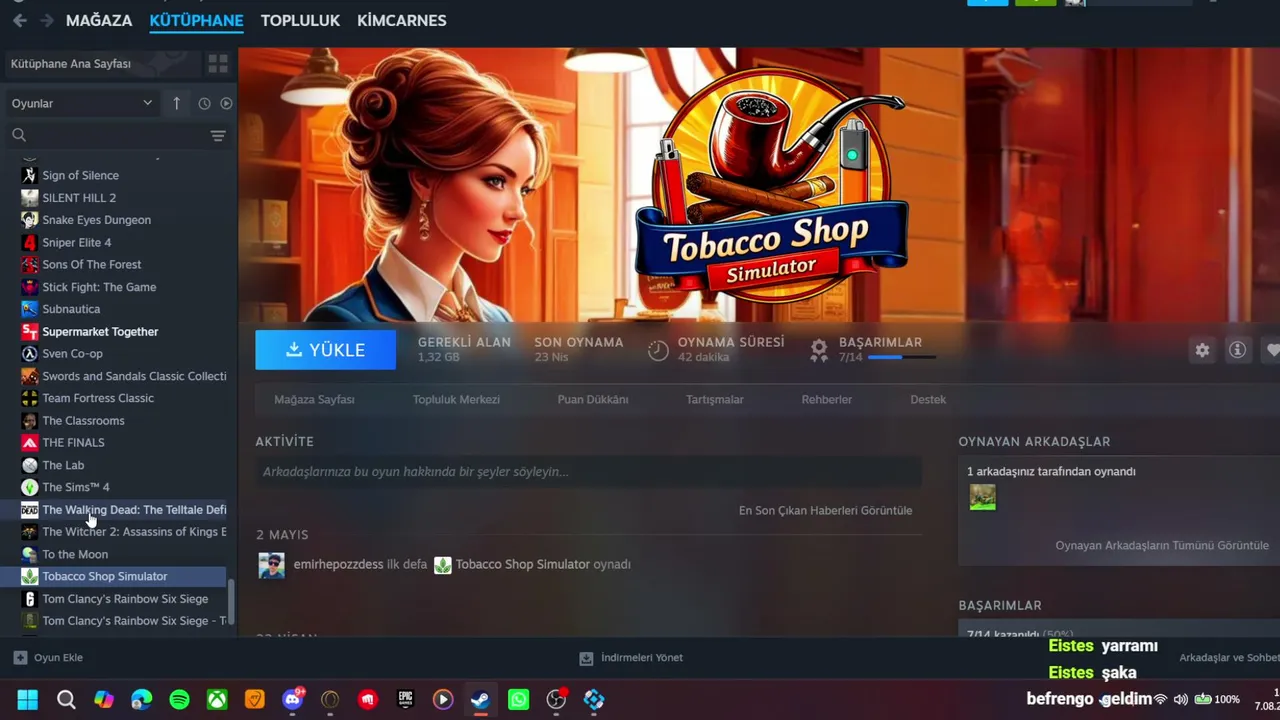
Task: Open the friend avatar under Oynayan Arkadaşlar
Action: (x=982, y=497)
